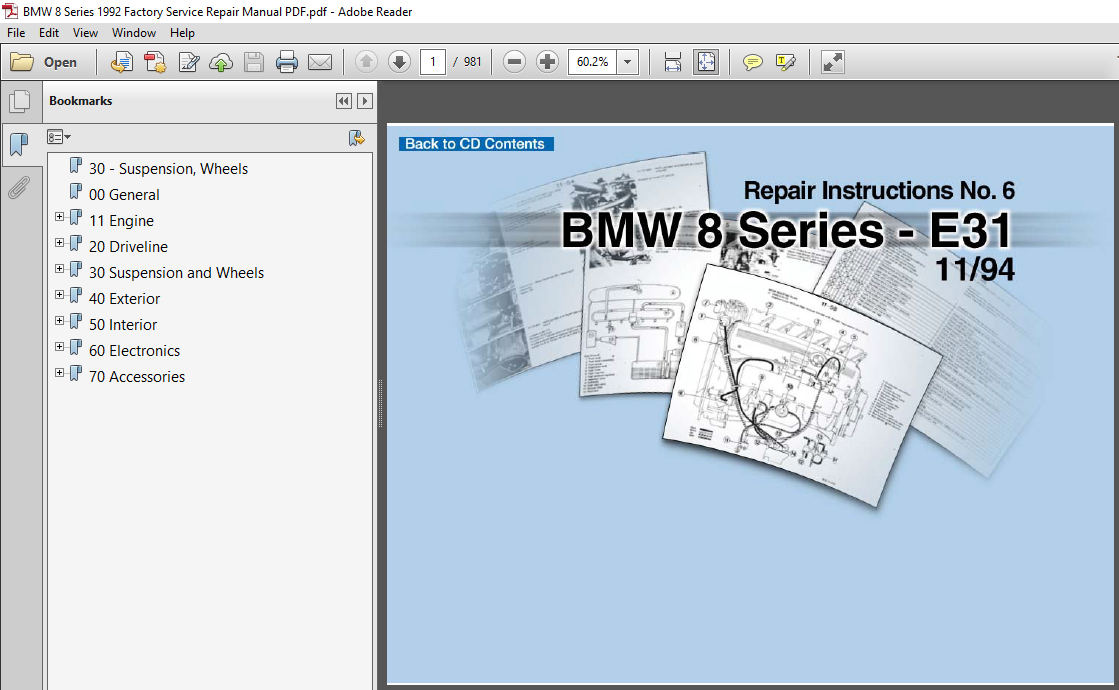Select the 30 - Suspension, Wheels bookmark

(x=168, y=169)
